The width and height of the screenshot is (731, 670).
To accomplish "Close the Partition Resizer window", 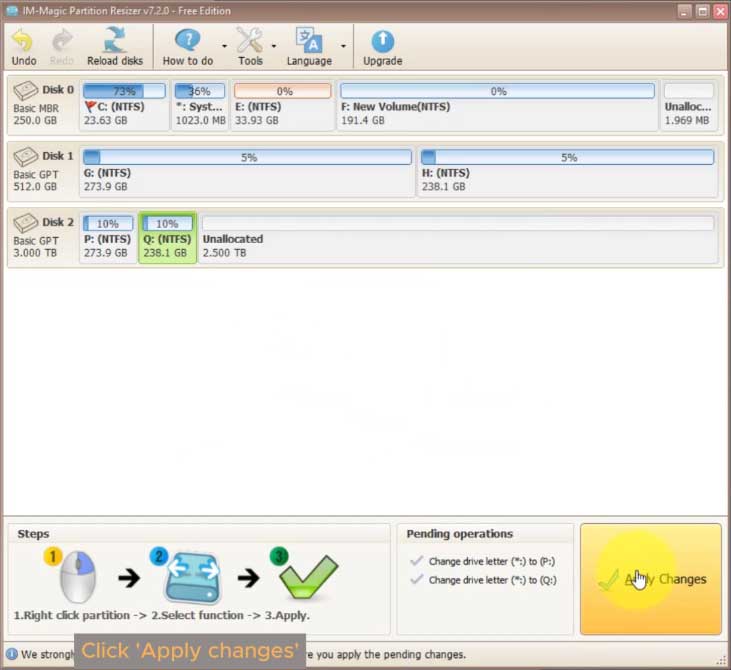I will point(720,11).
